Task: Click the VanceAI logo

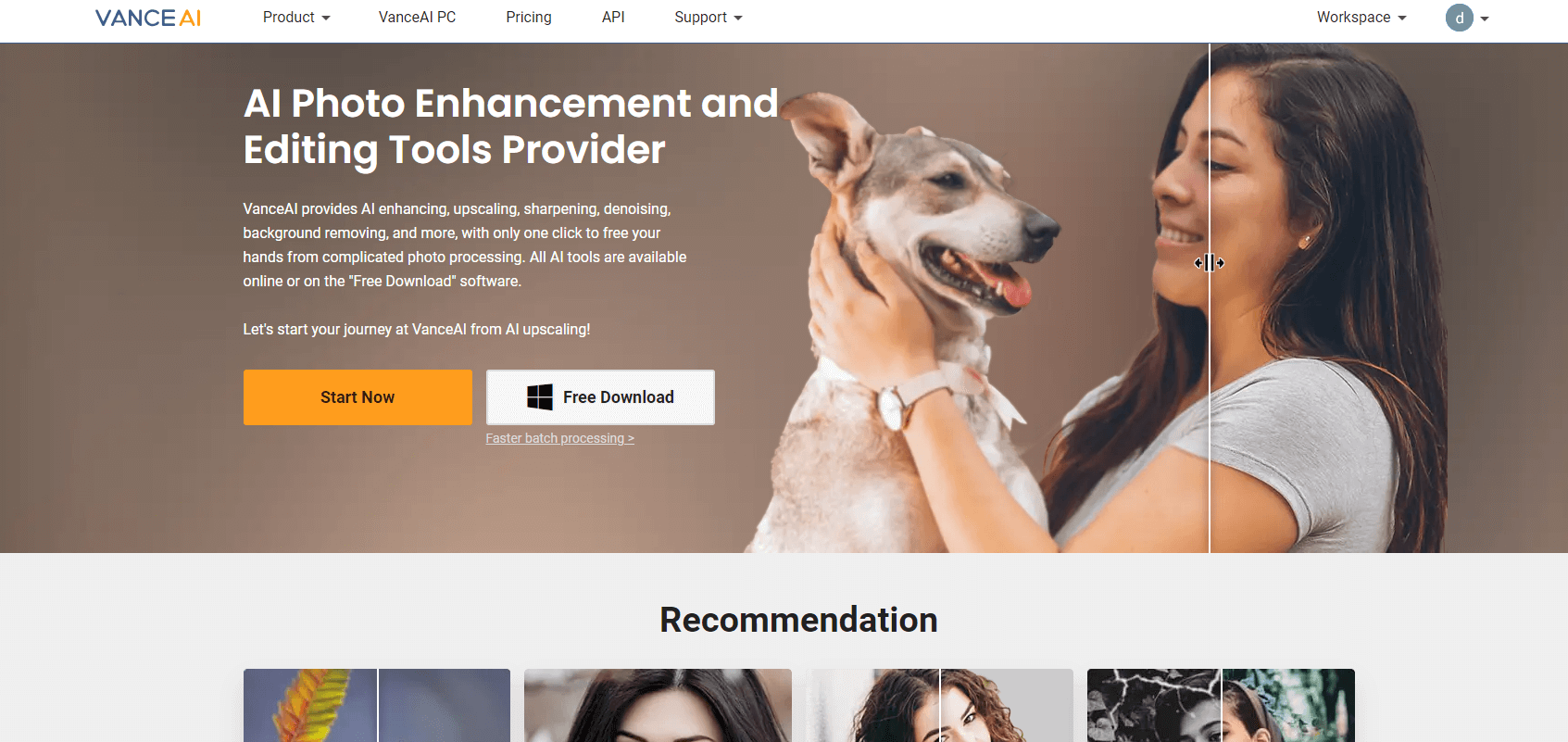Action: 148,18
